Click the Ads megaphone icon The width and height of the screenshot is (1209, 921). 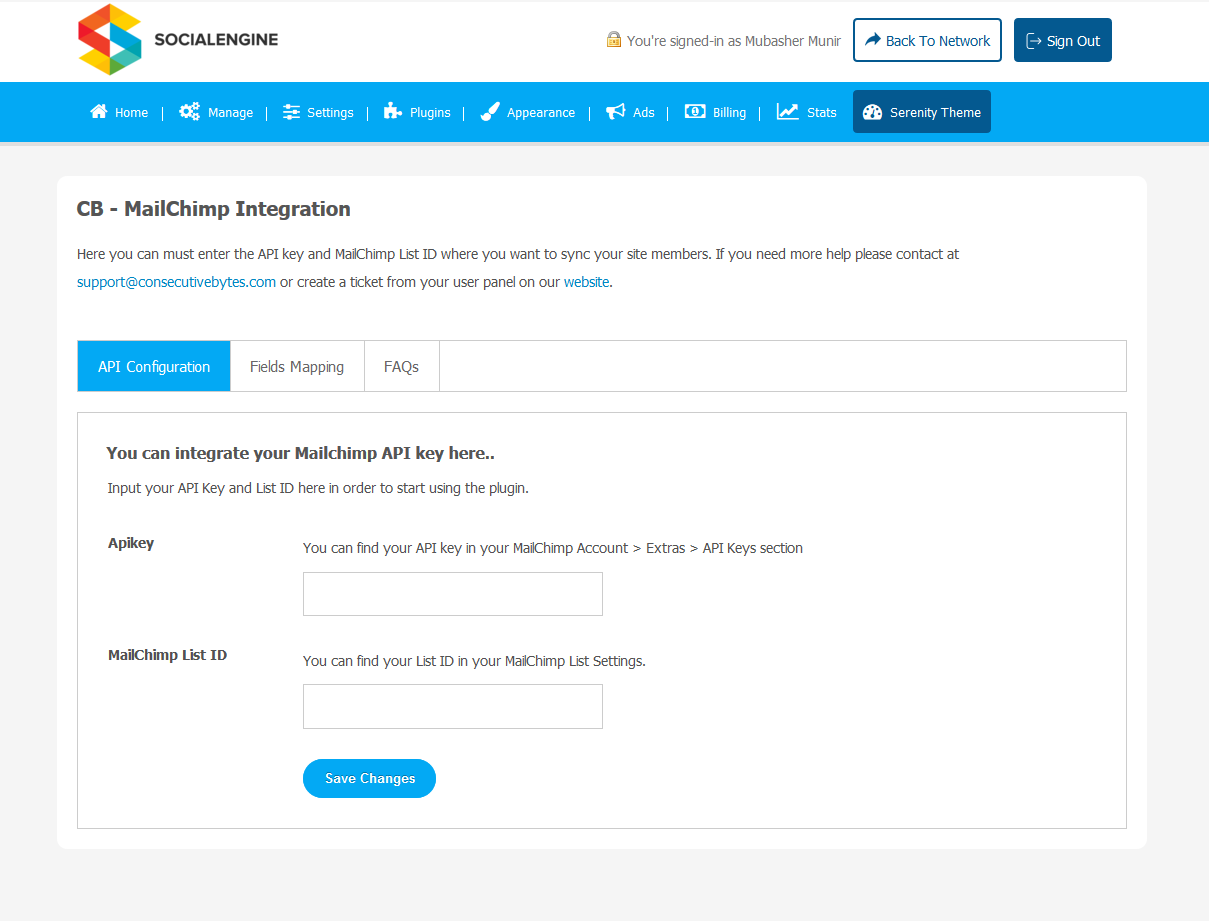(x=616, y=112)
